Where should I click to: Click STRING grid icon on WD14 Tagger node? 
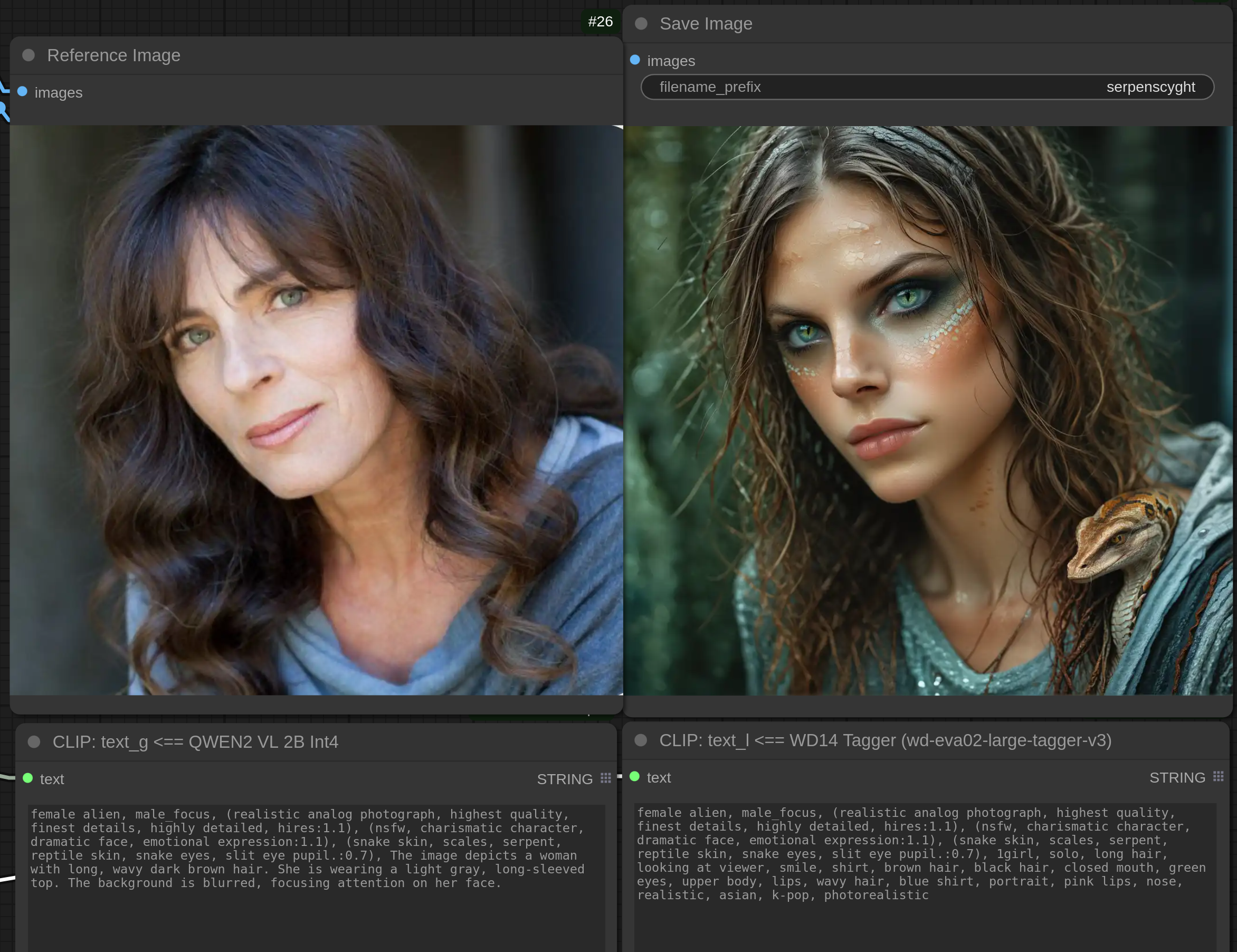[1219, 776]
